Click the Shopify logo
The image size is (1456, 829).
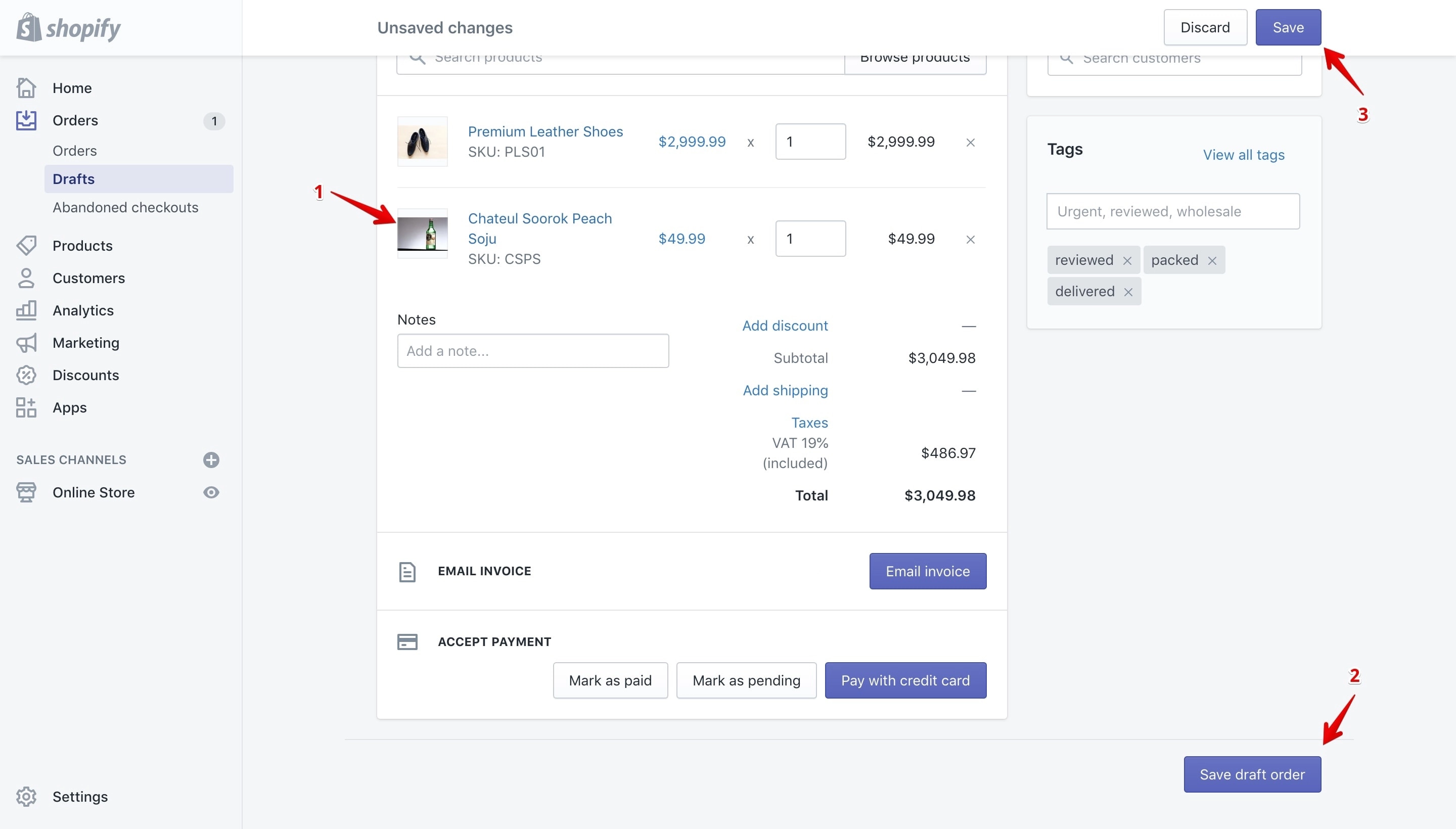tap(68, 27)
